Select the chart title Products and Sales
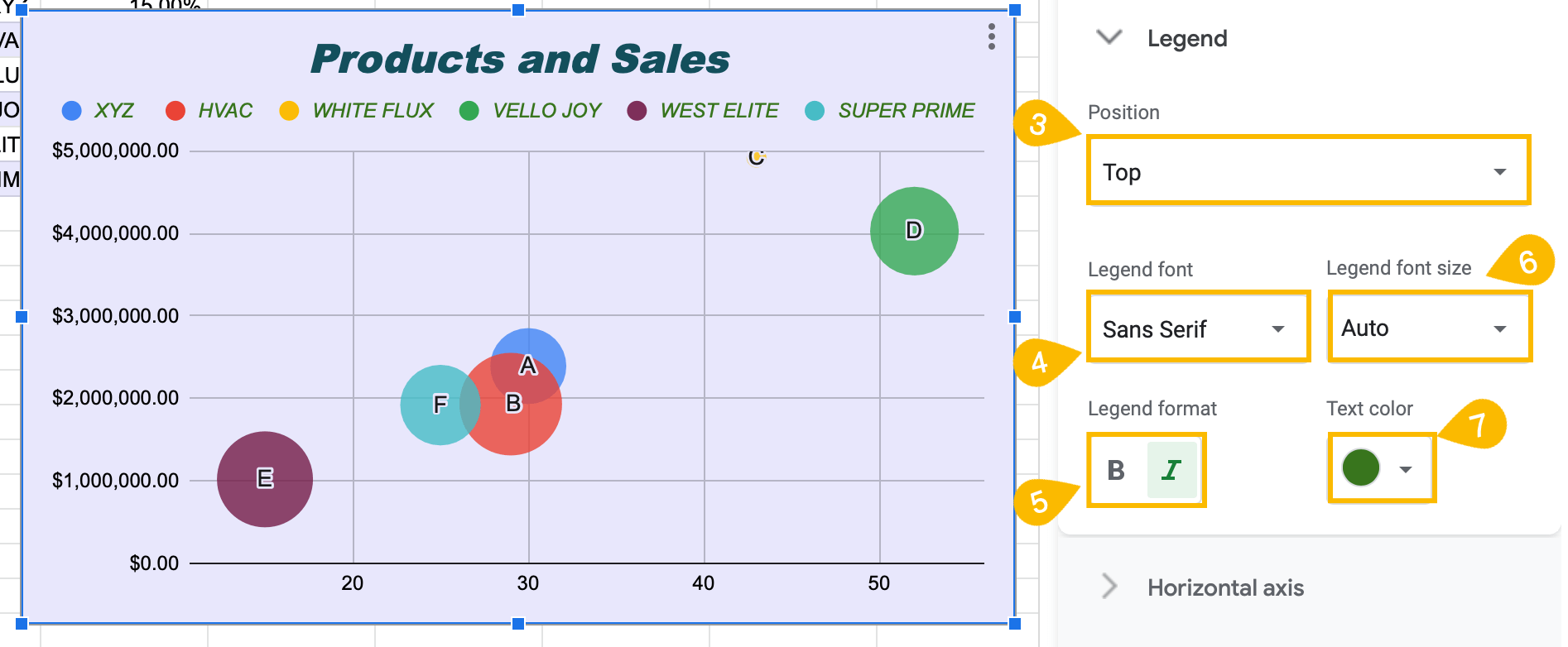 click(520, 58)
